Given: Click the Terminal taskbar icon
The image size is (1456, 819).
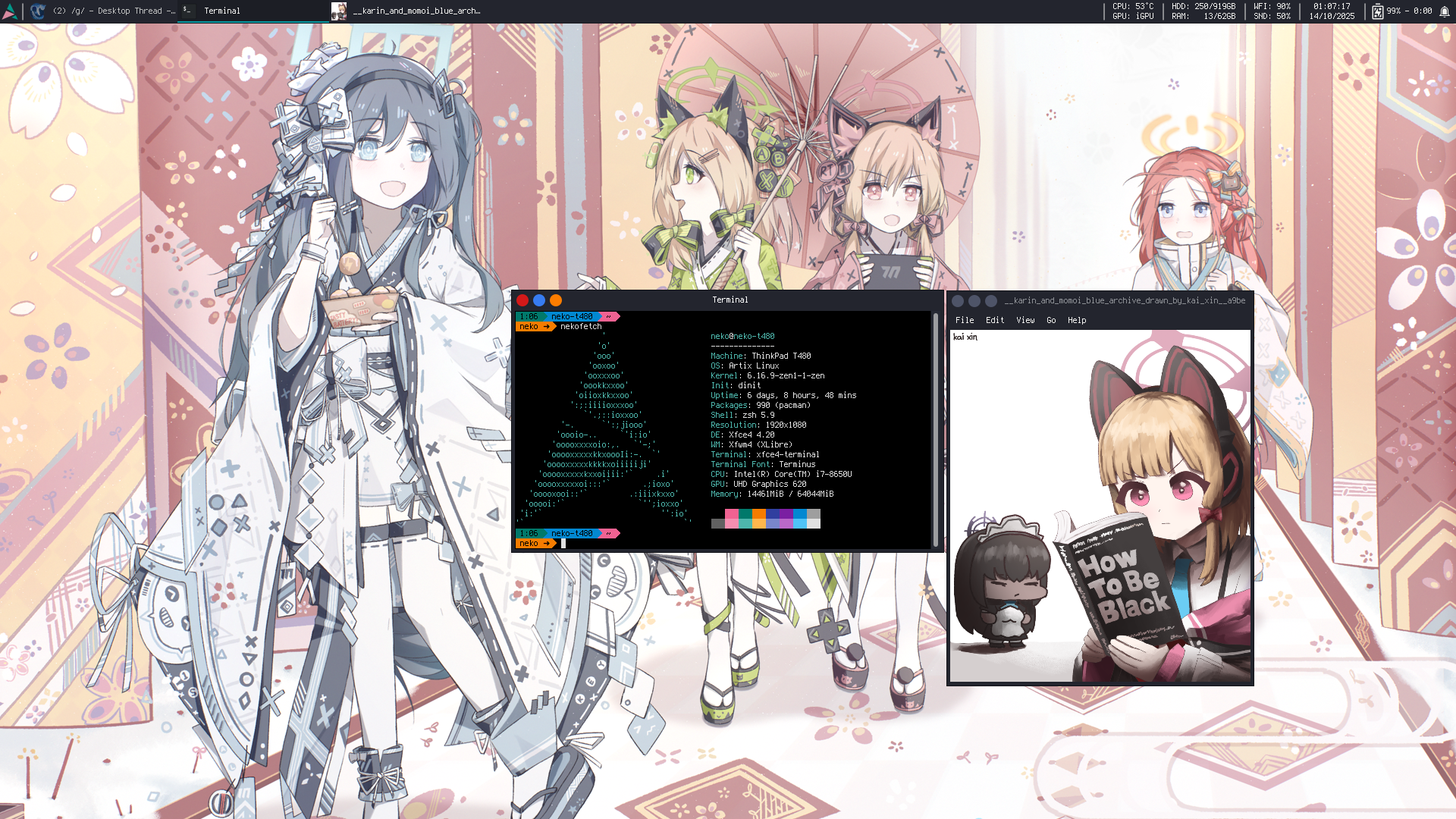Looking at the screenshot, I should point(187,11).
